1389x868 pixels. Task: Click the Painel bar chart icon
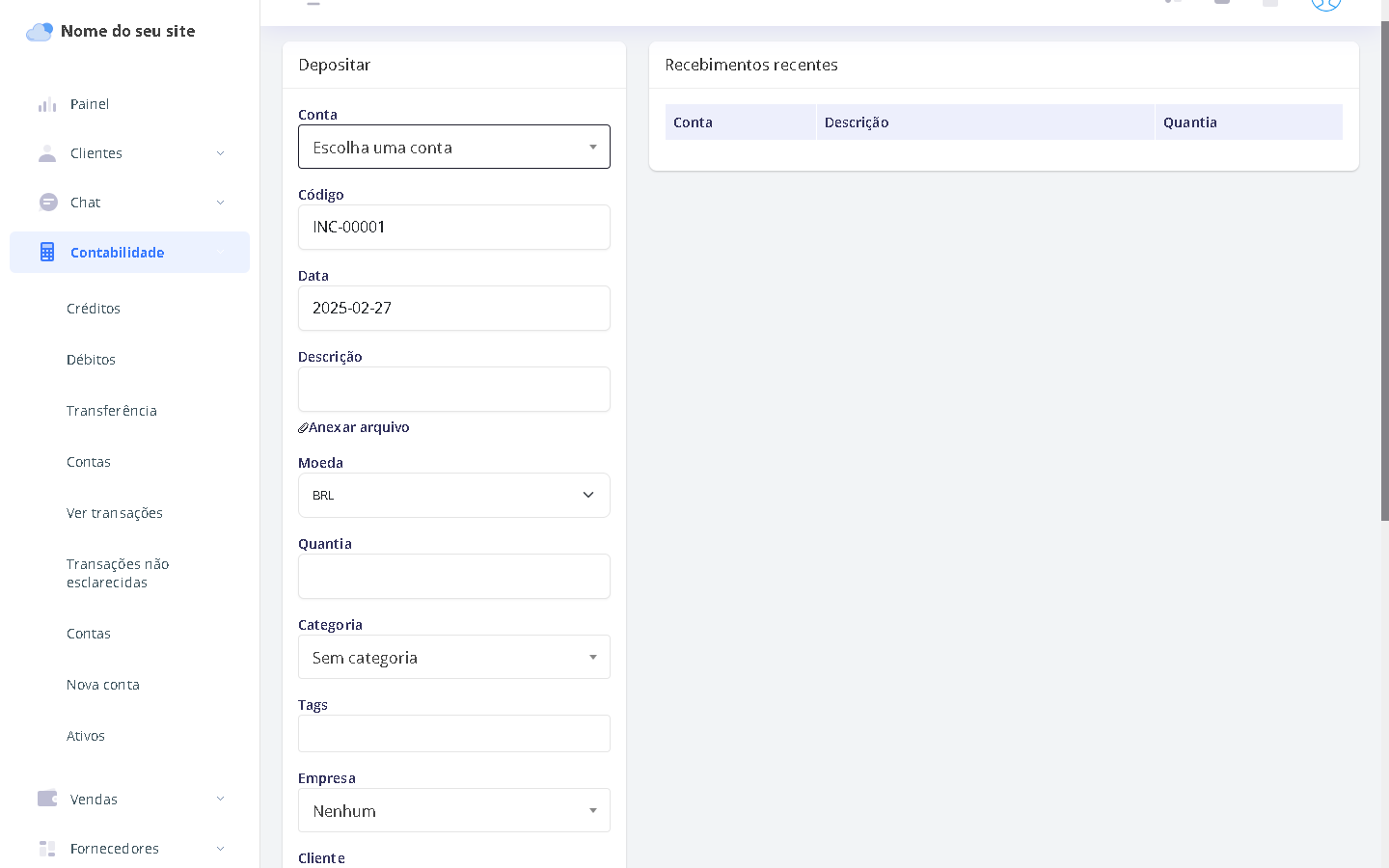[47, 104]
